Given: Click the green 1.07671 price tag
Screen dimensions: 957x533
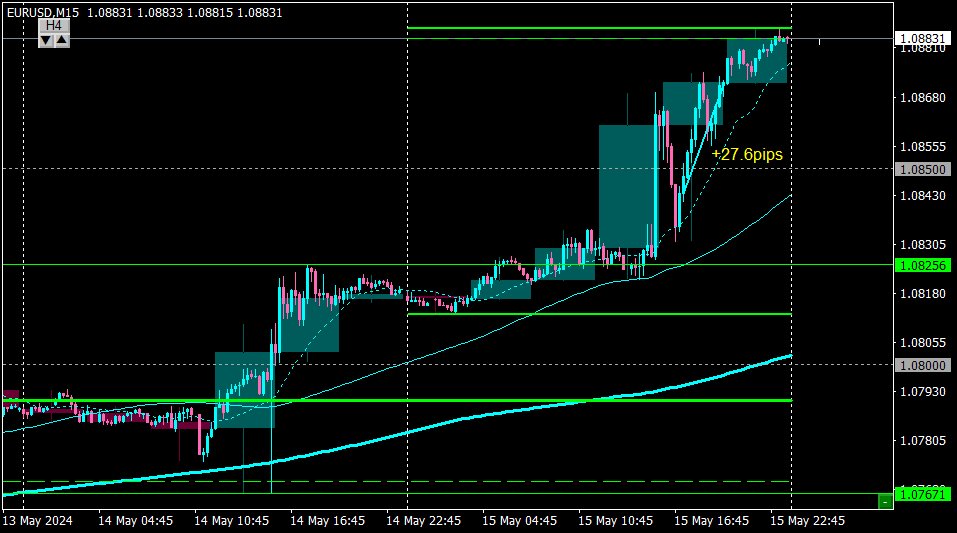Looking at the screenshot, I should [923, 494].
